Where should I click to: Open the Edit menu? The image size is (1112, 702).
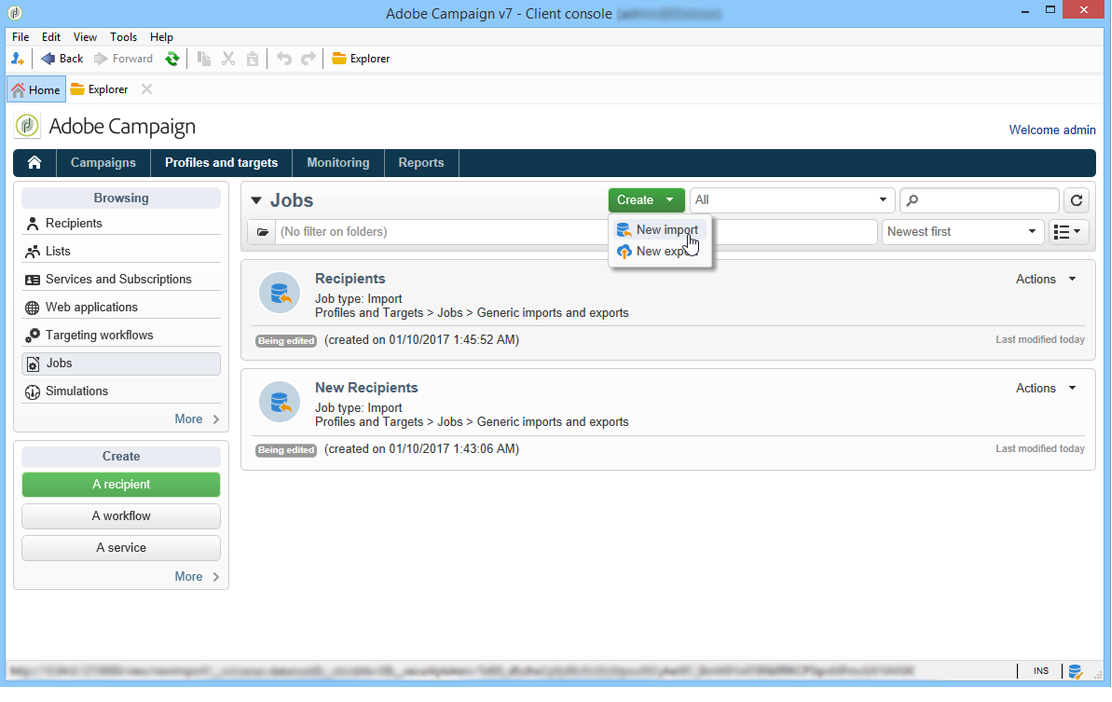51,37
